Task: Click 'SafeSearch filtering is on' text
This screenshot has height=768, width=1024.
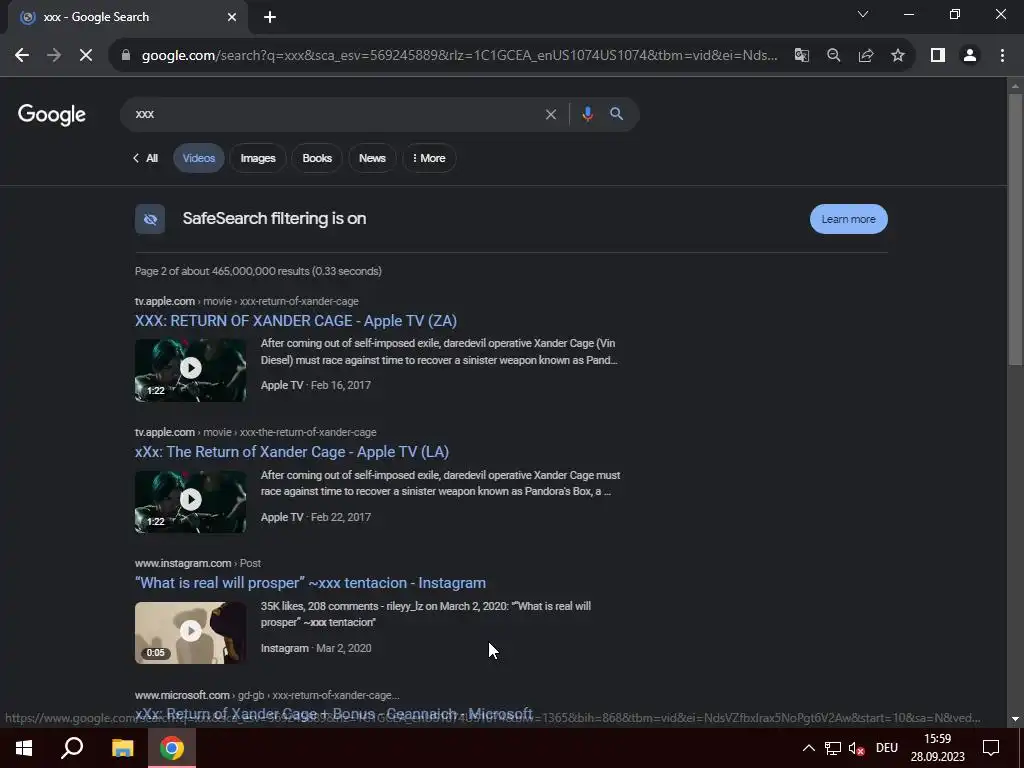Action: coord(274,219)
